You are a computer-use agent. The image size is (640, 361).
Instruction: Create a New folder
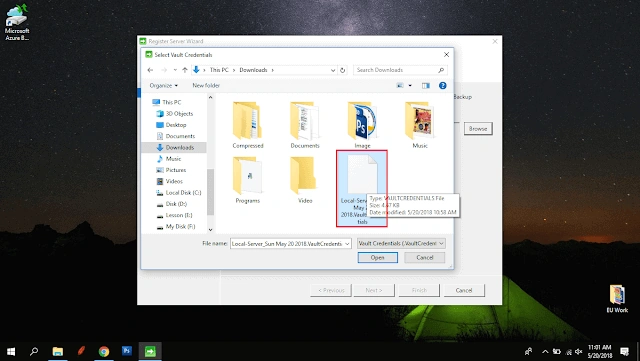[206, 85]
